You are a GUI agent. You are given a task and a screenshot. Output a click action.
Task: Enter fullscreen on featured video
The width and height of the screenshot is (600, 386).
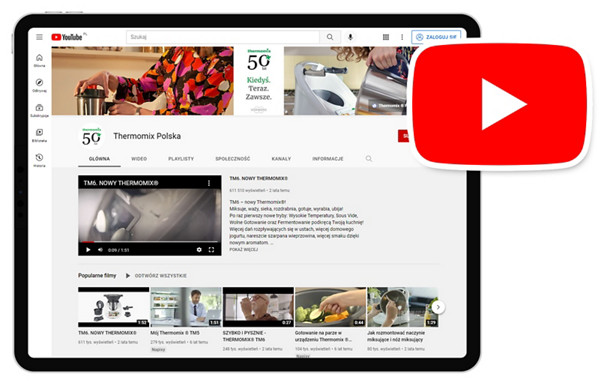(211, 250)
